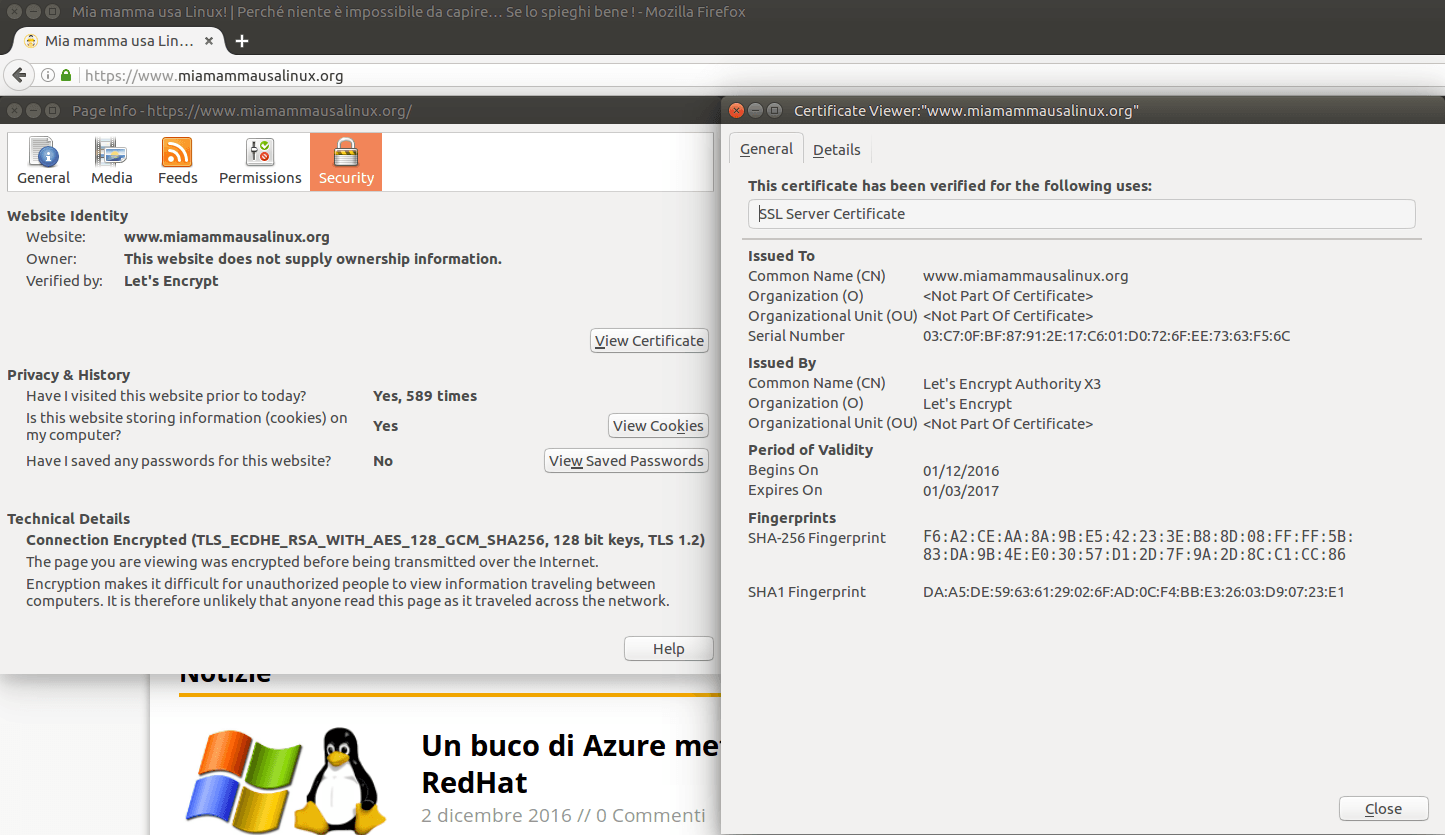The height and width of the screenshot is (835, 1445).
Task: Click the serial number value 03:C7:0F:BF...
Action: click(1106, 336)
